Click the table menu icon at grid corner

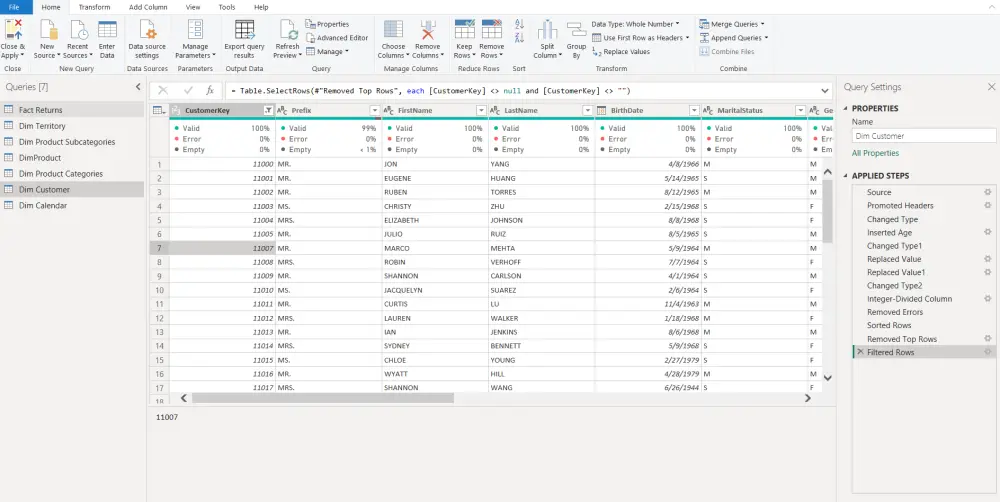pos(159,111)
